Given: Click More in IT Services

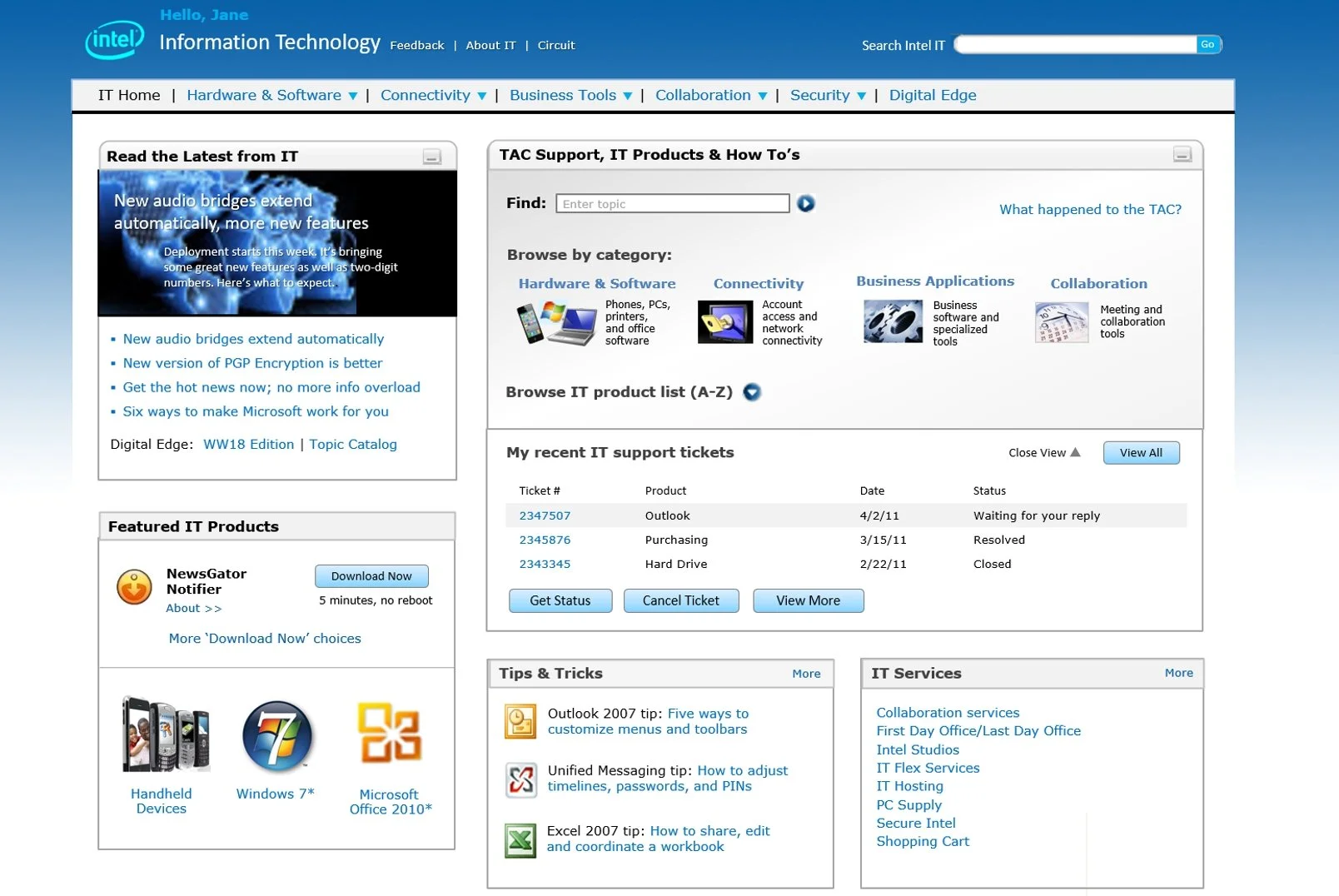Looking at the screenshot, I should click(x=1178, y=673).
